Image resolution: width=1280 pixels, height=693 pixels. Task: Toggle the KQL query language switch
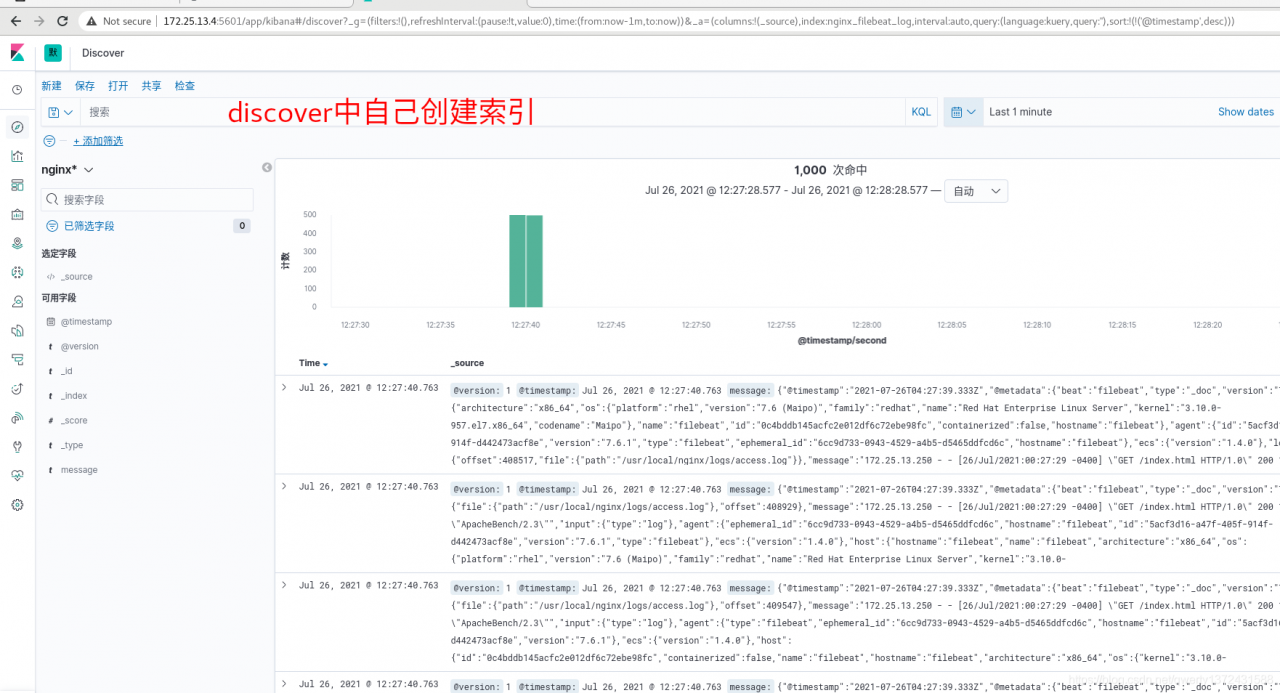click(921, 112)
